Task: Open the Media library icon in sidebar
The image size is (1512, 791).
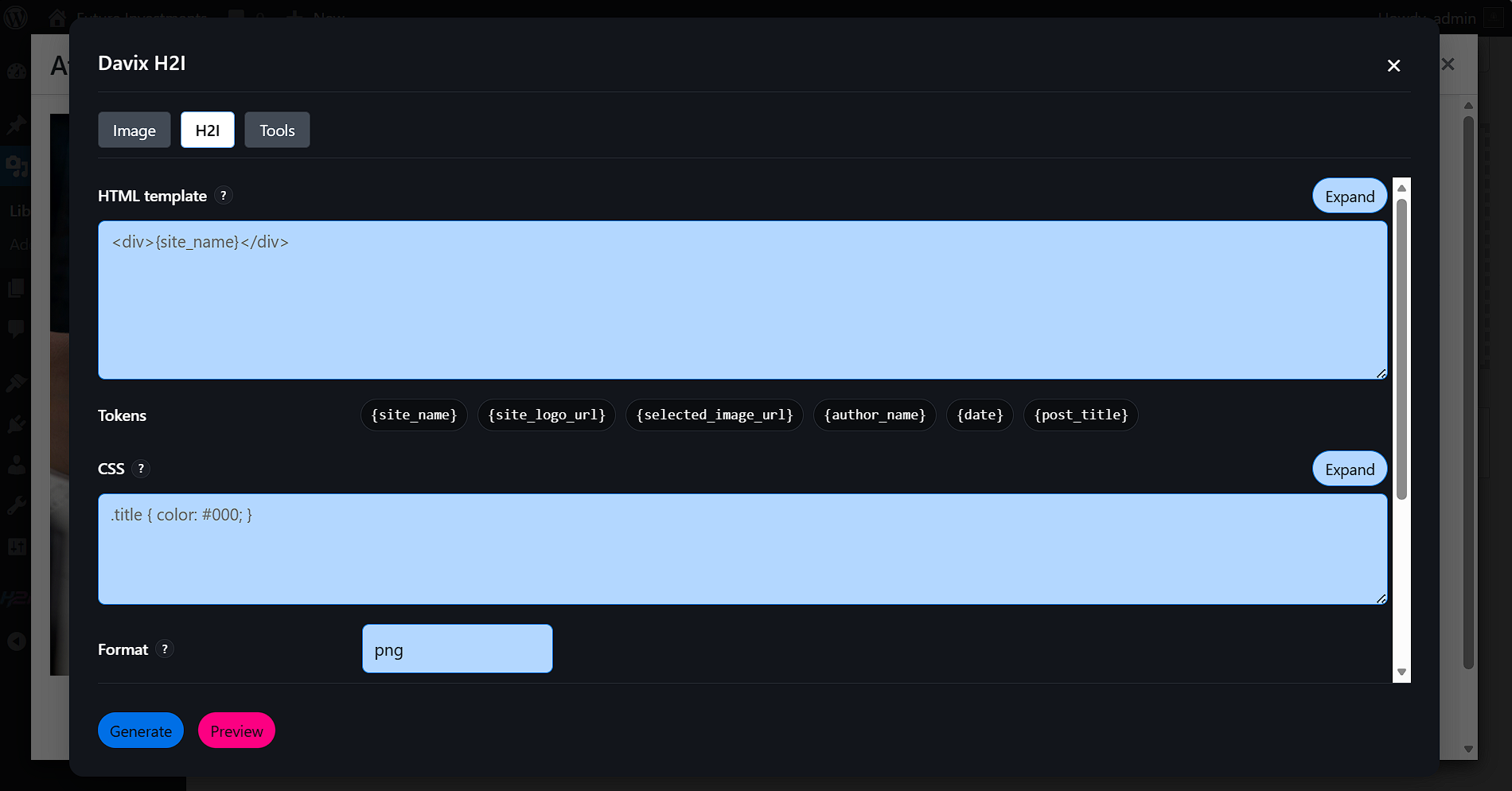Action: [16, 167]
